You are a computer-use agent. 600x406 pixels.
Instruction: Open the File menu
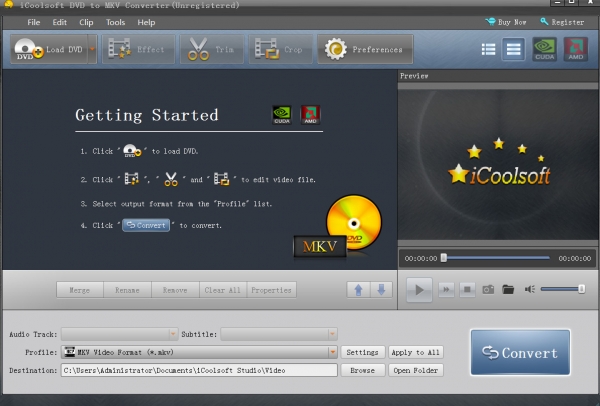click(34, 22)
